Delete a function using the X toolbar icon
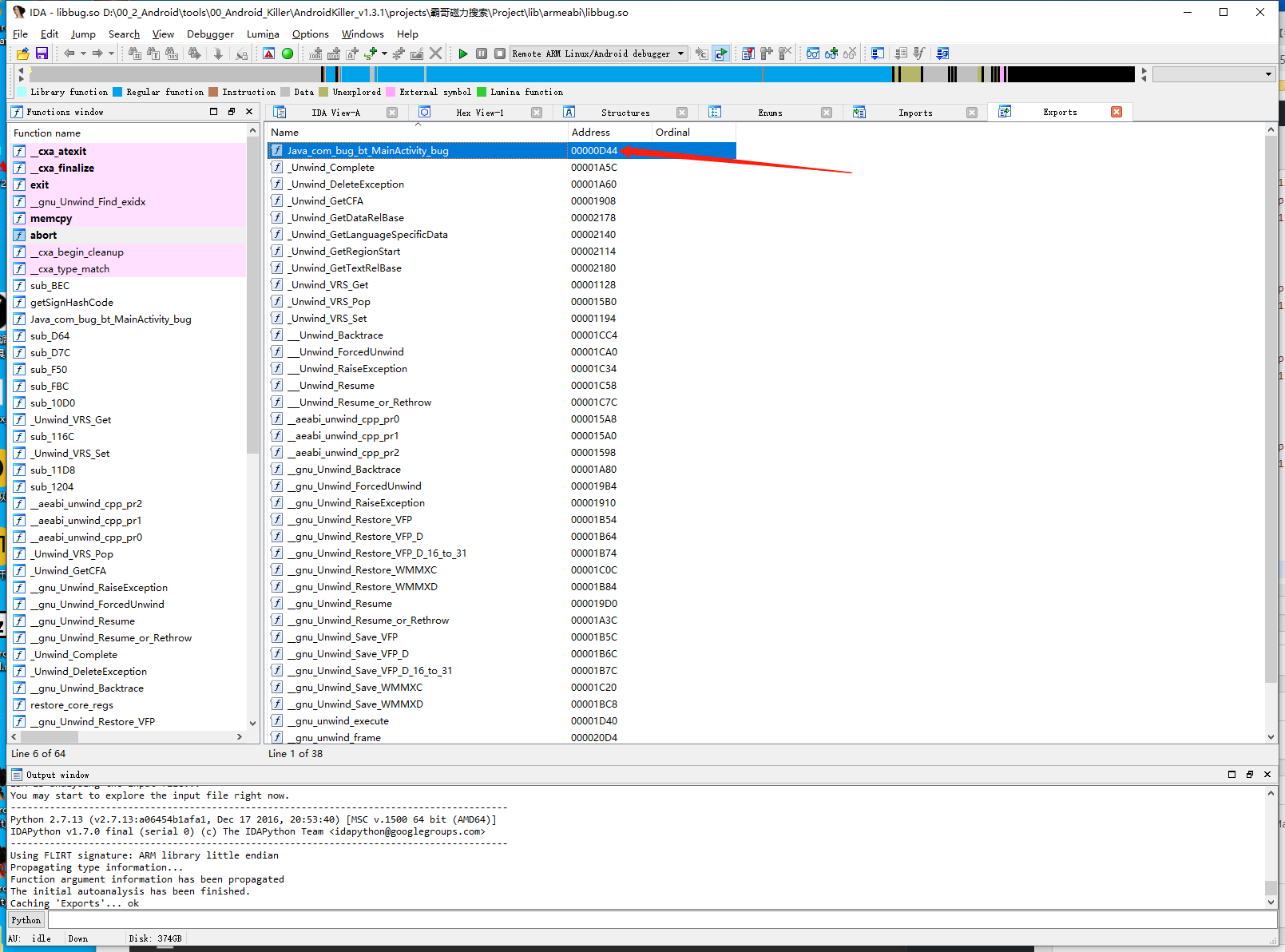 435,54
